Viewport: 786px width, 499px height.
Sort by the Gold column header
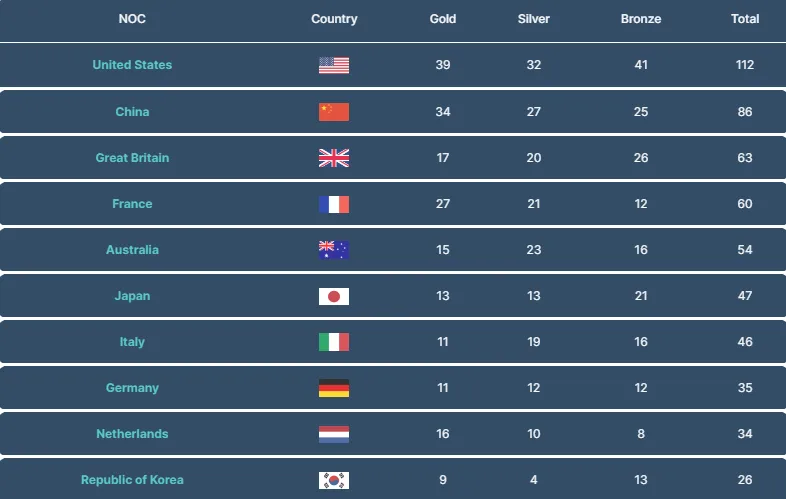[443, 19]
